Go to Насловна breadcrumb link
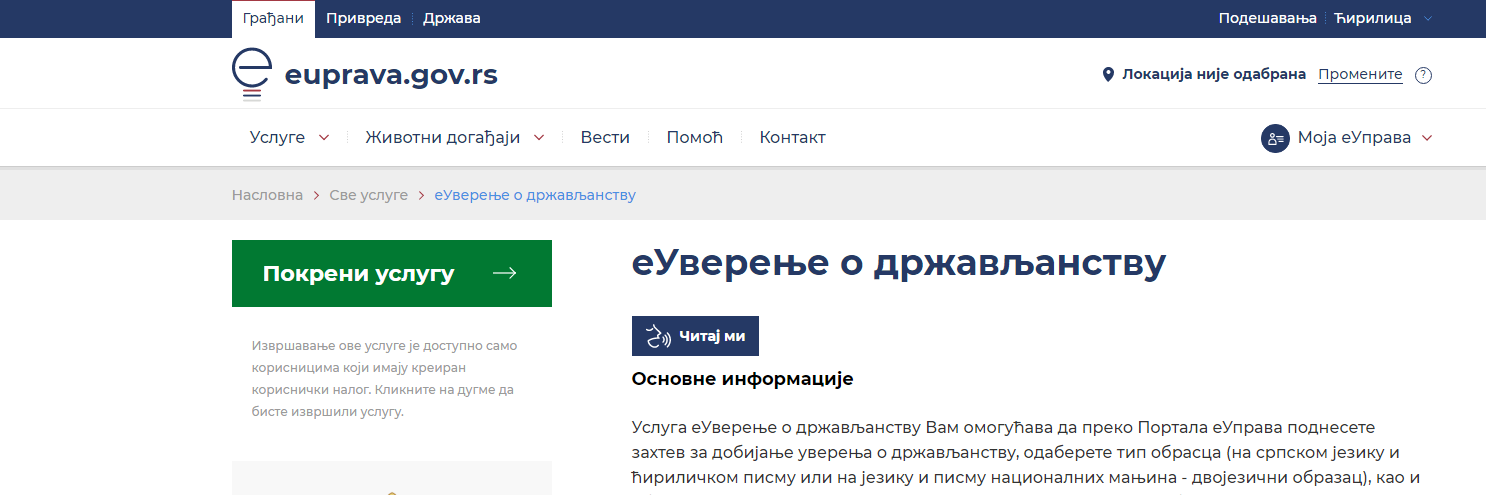The width and height of the screenshot is (1486, 495). pyautogui.click(x=267, y=195)
